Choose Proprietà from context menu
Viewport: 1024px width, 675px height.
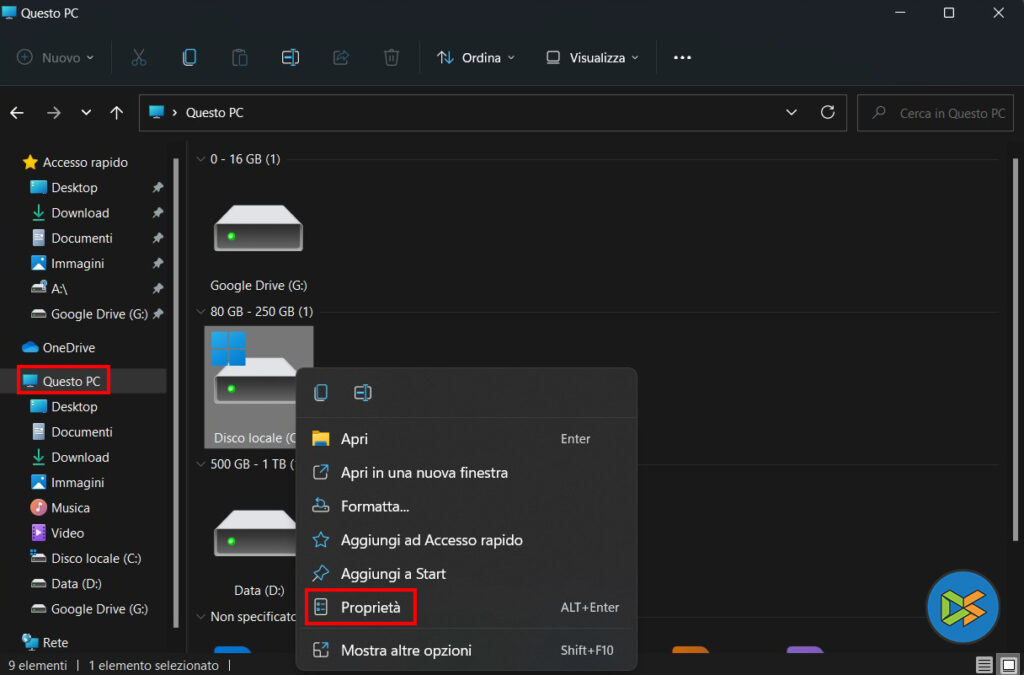(370, 607)
